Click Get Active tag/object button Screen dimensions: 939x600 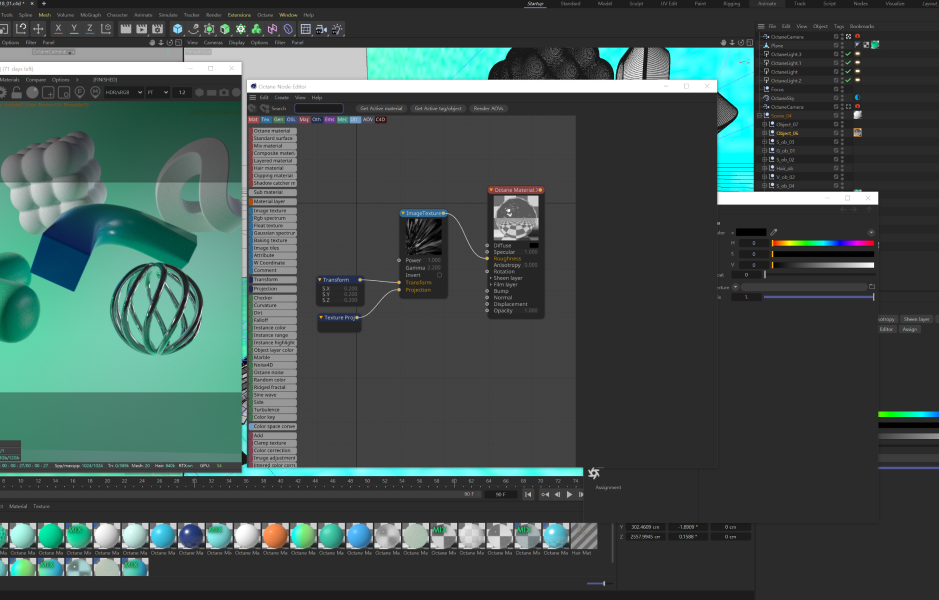pyautogui.click(x=438, y=108)
